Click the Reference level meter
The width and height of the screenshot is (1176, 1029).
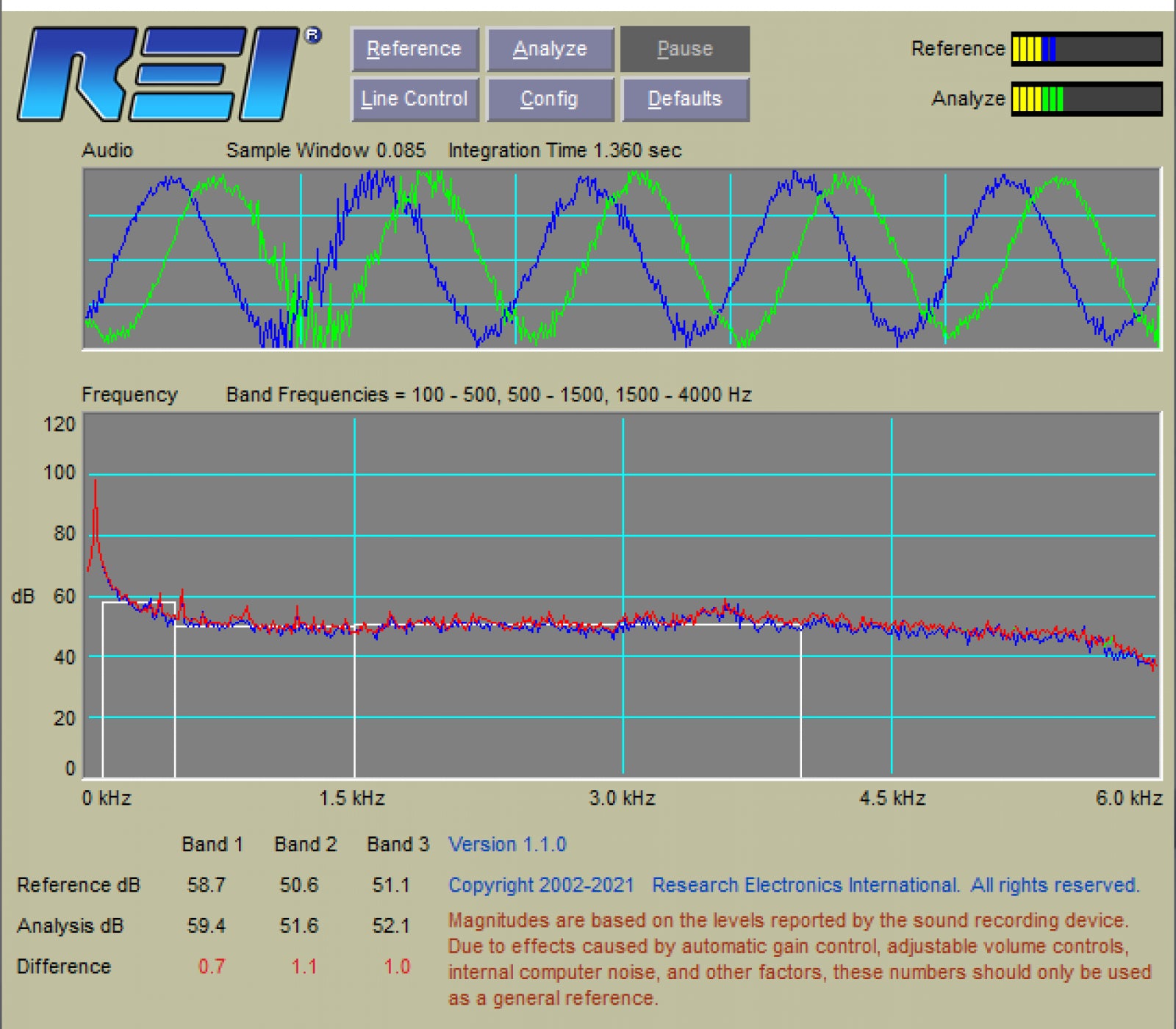[1086, 49]
